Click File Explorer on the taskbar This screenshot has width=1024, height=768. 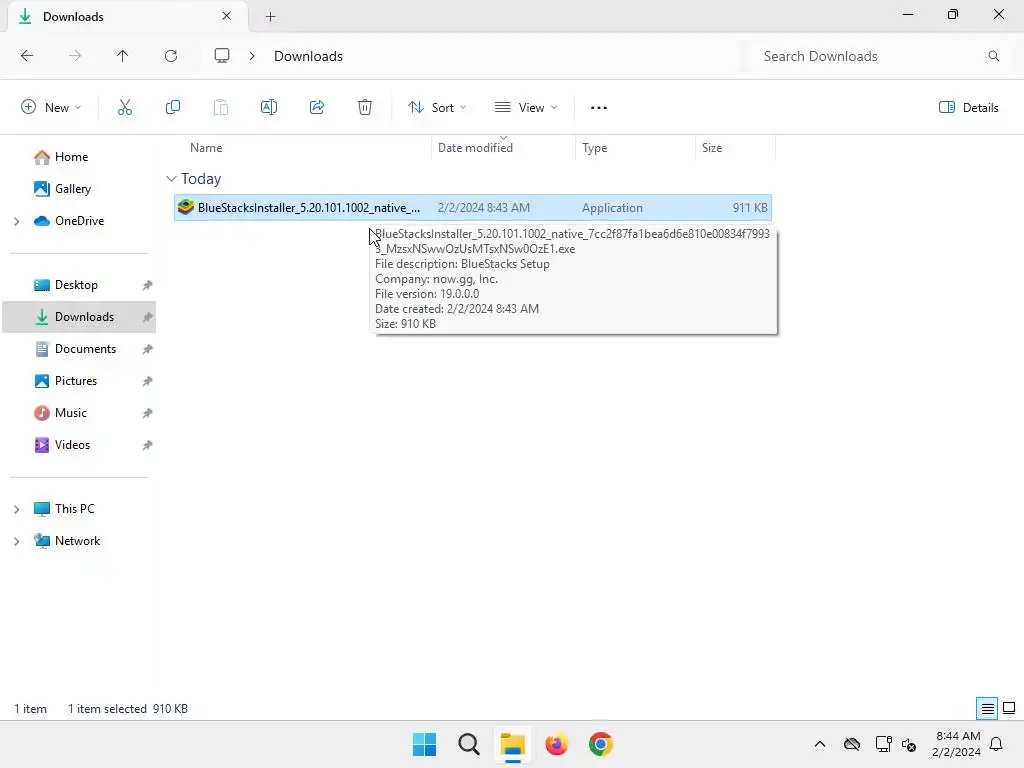tap(513, 744)
